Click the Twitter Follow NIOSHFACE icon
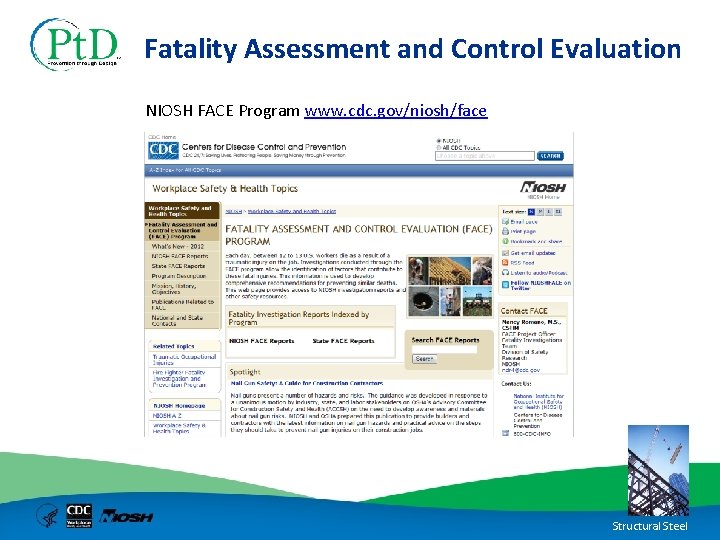 505,285
